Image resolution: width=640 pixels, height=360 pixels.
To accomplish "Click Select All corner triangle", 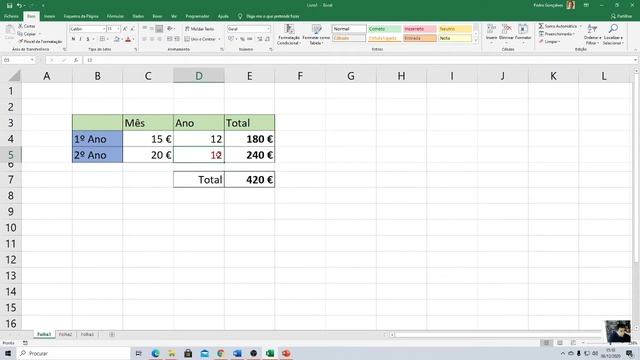I will tap(14, 76).
